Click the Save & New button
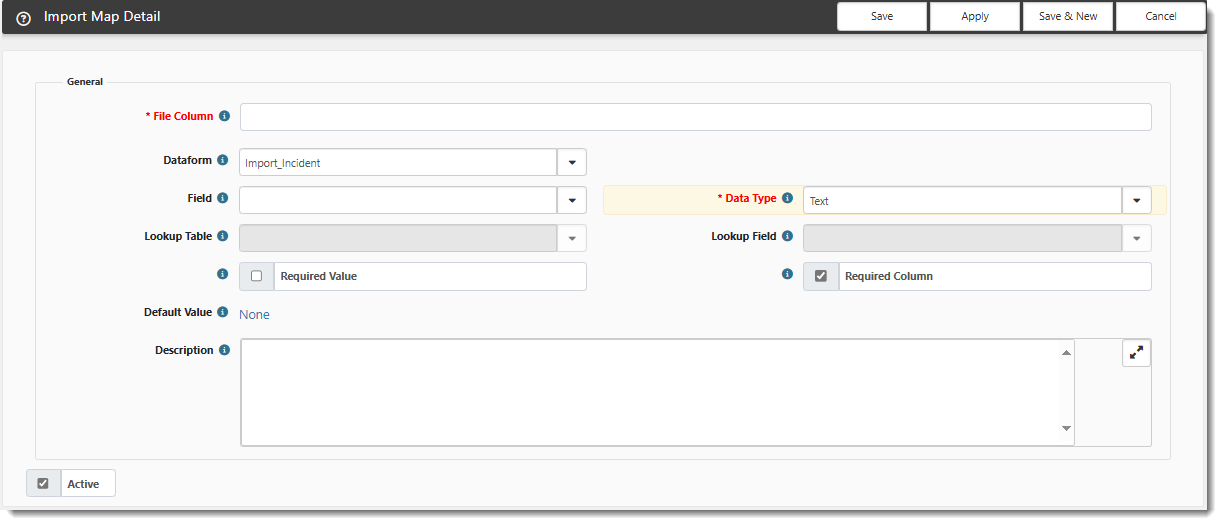The width and height of the screenshot is (1222, 525). click(x=1068, y=16)
